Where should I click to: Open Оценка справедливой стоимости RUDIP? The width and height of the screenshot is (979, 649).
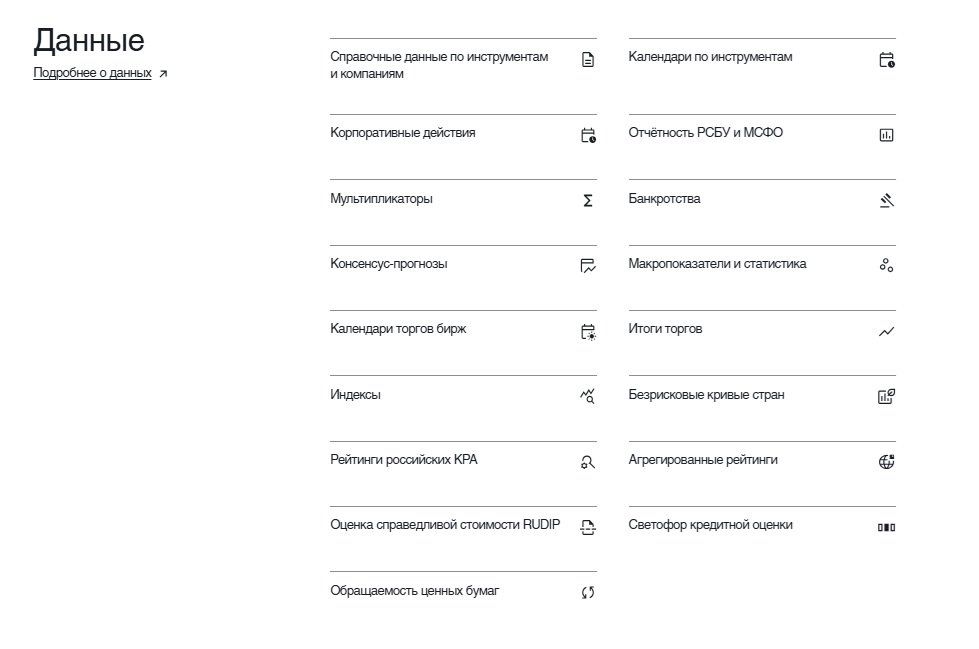tap(463, 539)
